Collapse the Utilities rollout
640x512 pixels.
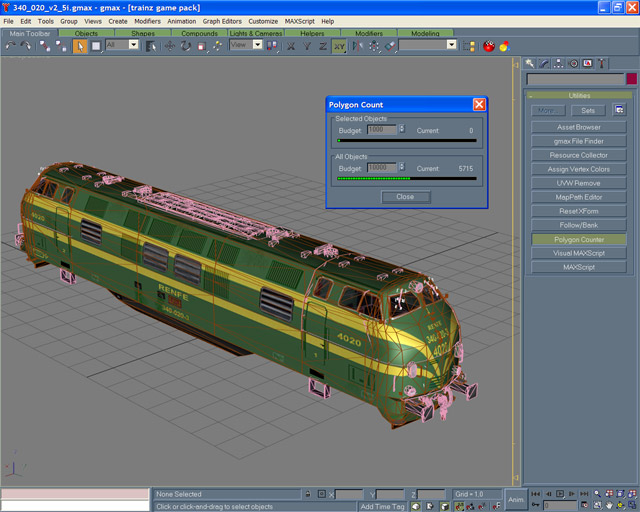(579, 95)
